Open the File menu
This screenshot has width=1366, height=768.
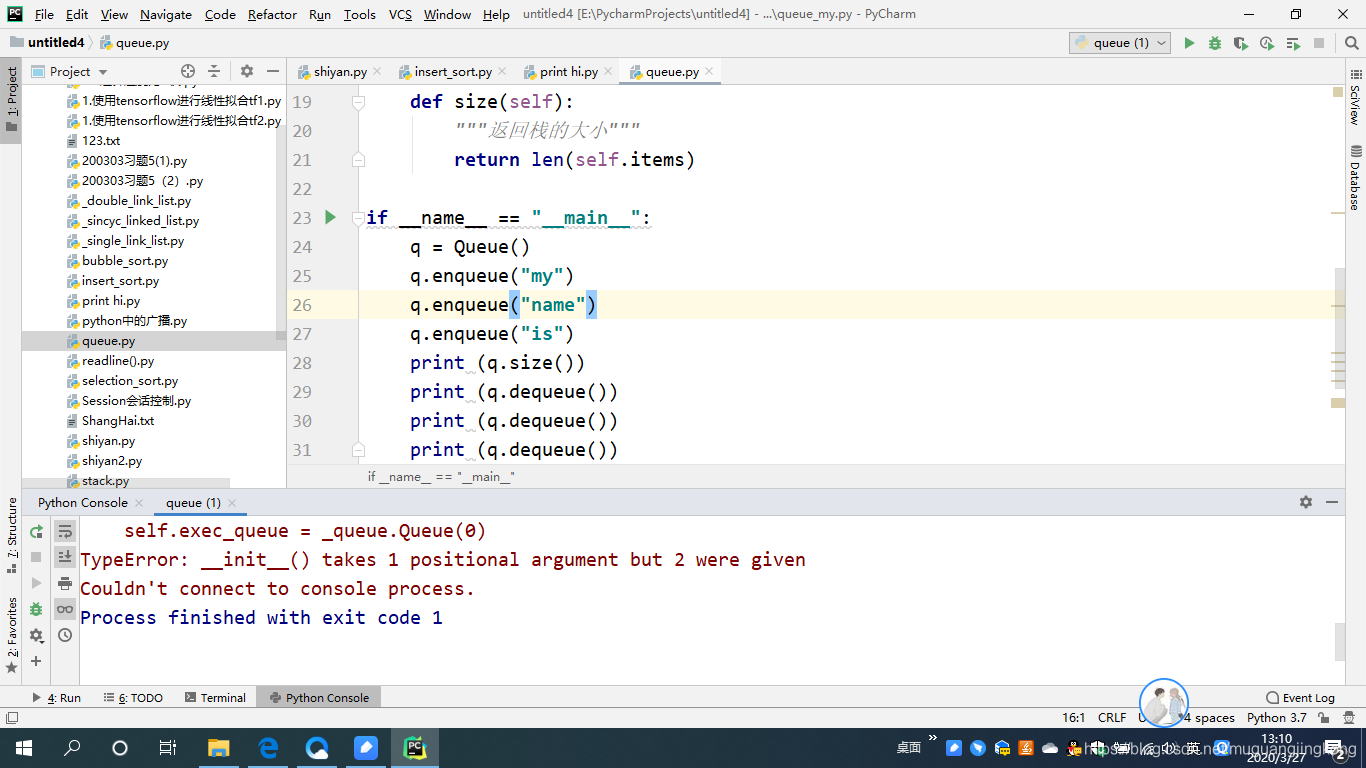click(x=44, y=14)
